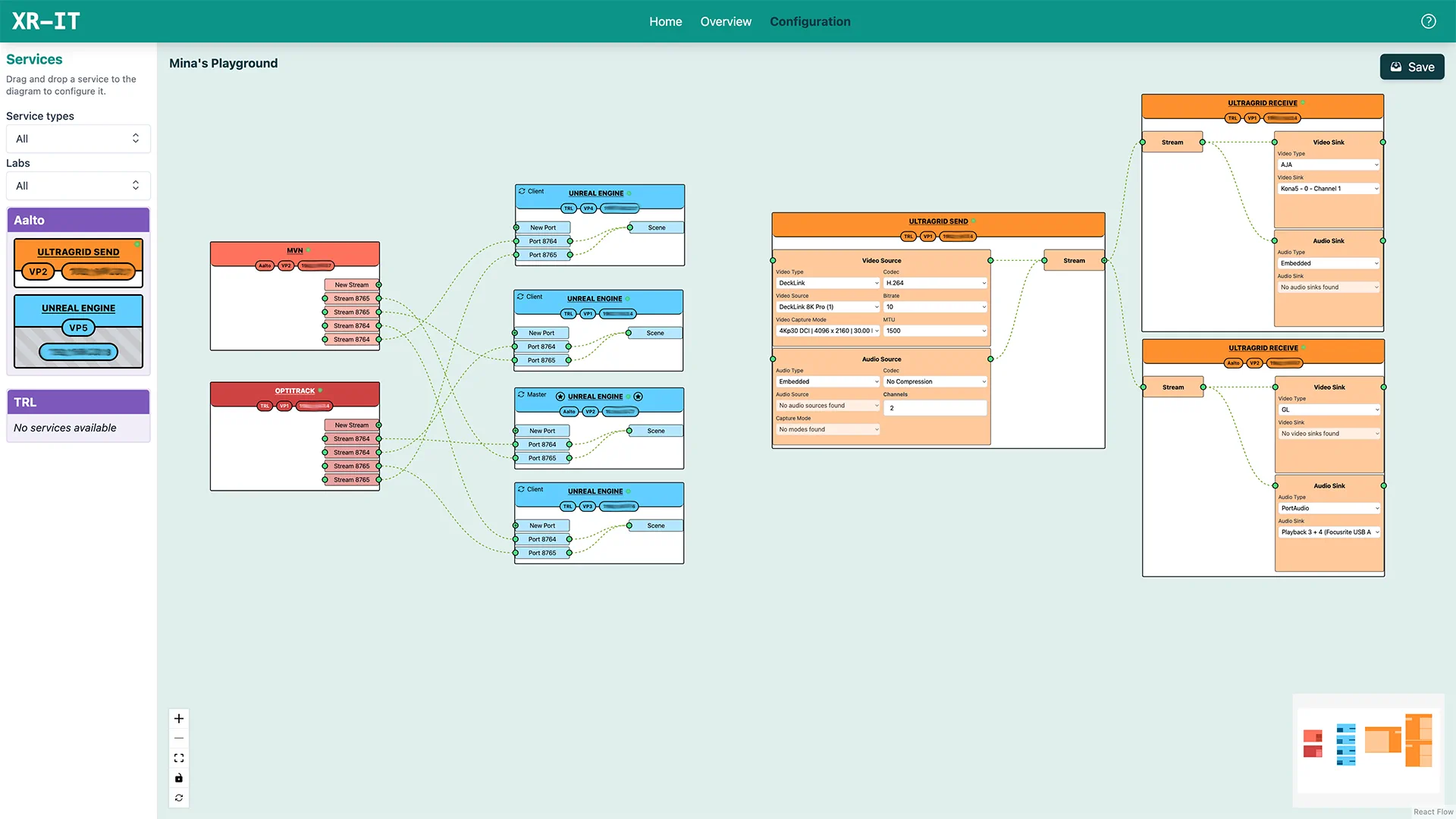
Task: Click sync icon on Master Unreal Engine node
Action: [521, 394]
